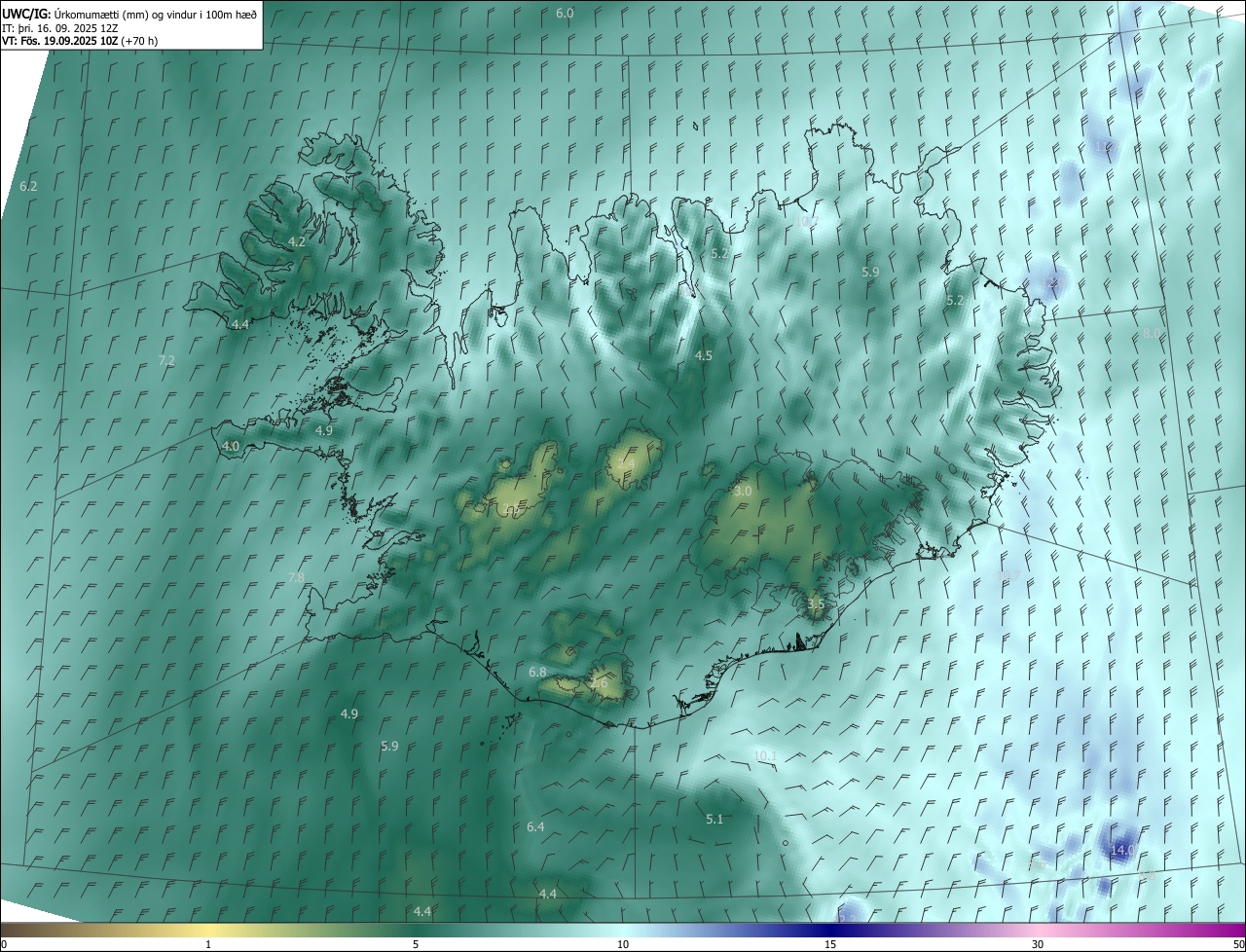The width and height of the screenshot is (1246, 952).
Task: Click the 2.5 value on Langjökull glacier
Action: [512, 507]
